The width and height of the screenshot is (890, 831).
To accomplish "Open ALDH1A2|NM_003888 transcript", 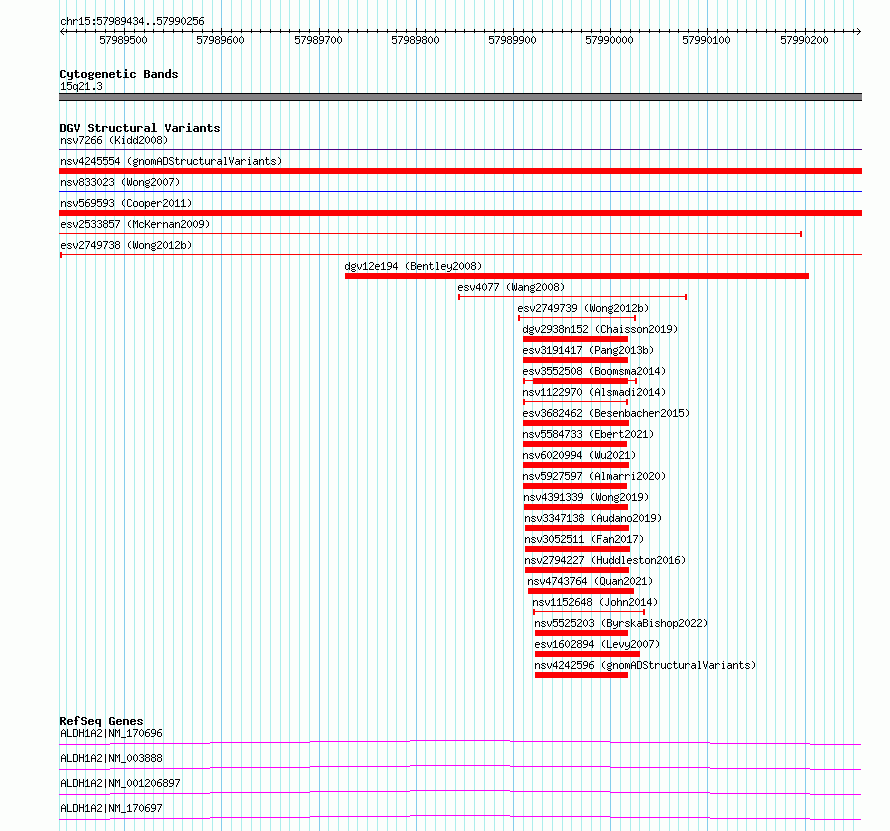I will (111, 758).
